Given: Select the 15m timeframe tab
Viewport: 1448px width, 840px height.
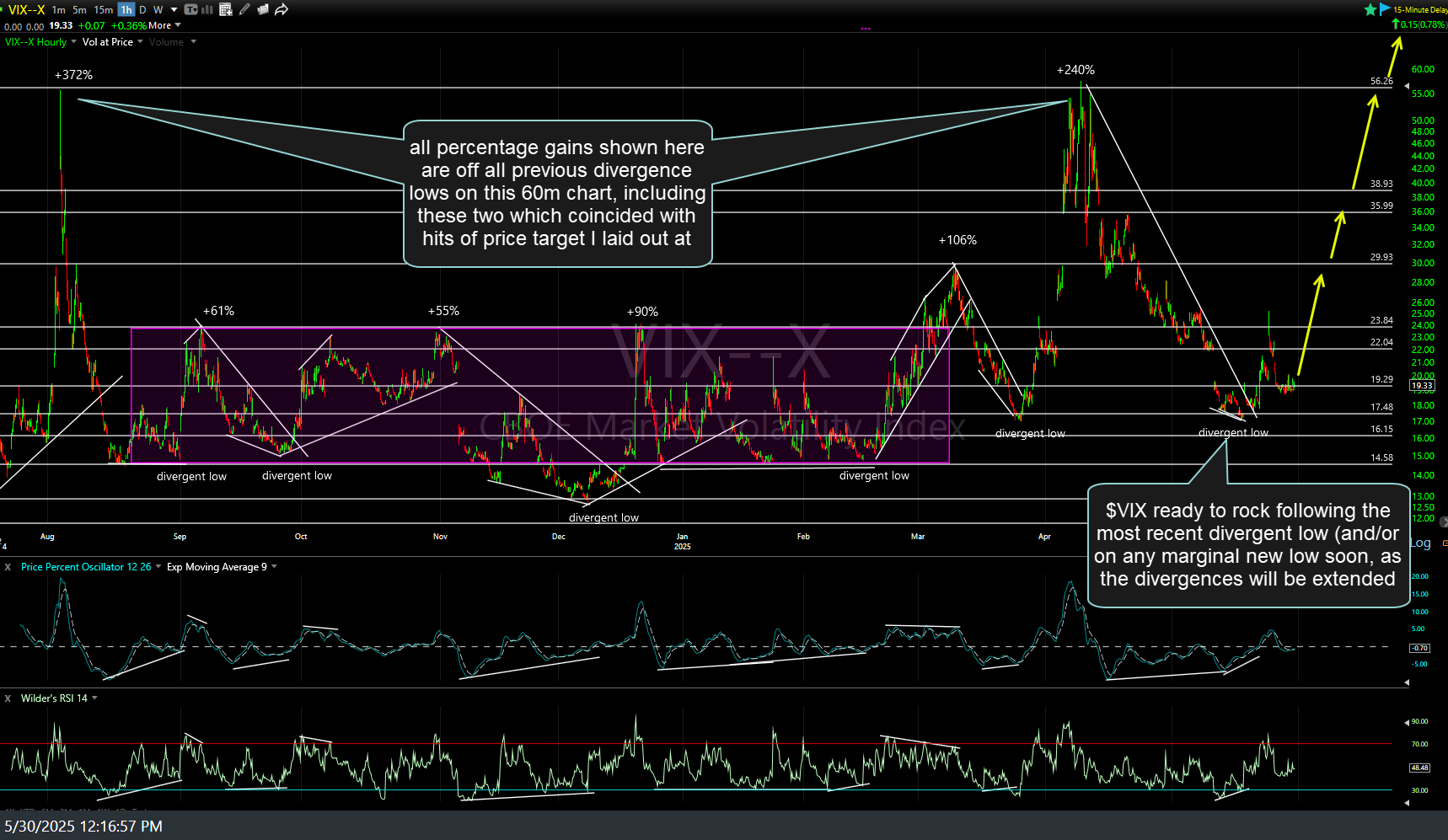Looking at the screenshot, I should (103, 9).
